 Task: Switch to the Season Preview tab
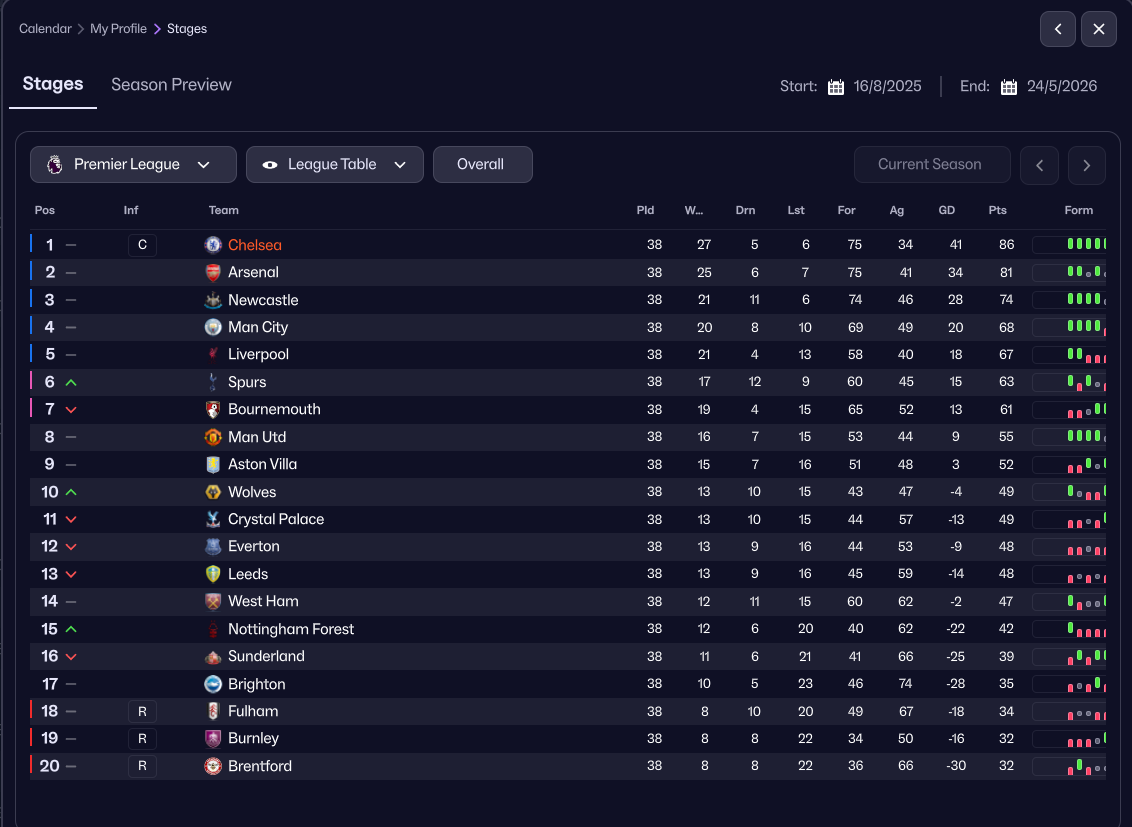[x=171, y=85]
